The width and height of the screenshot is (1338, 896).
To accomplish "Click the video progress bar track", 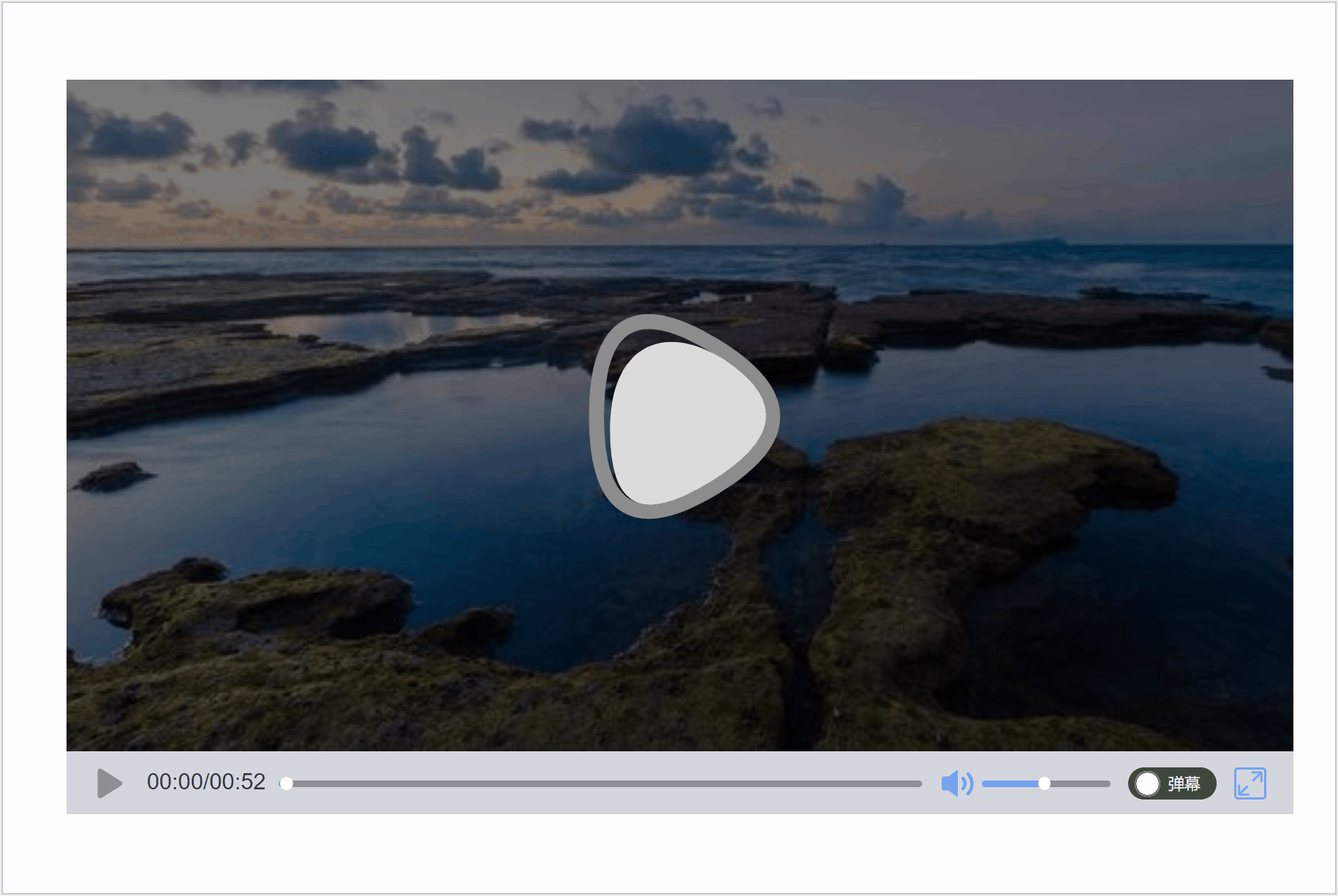I will point(601,783).
